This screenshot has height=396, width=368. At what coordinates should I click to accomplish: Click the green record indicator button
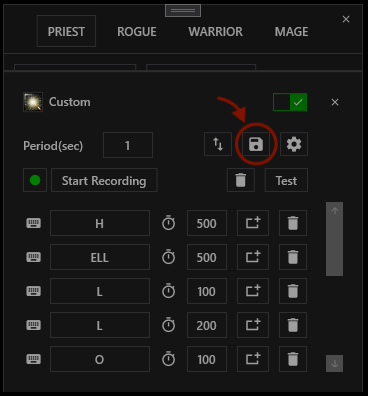pyautogui.click(x=35, y=180)
